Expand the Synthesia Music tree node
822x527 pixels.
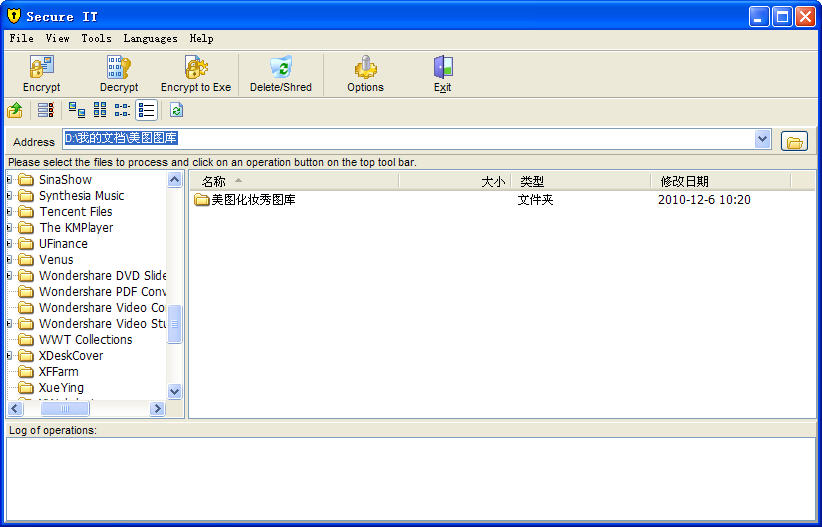tap(9, 196)
